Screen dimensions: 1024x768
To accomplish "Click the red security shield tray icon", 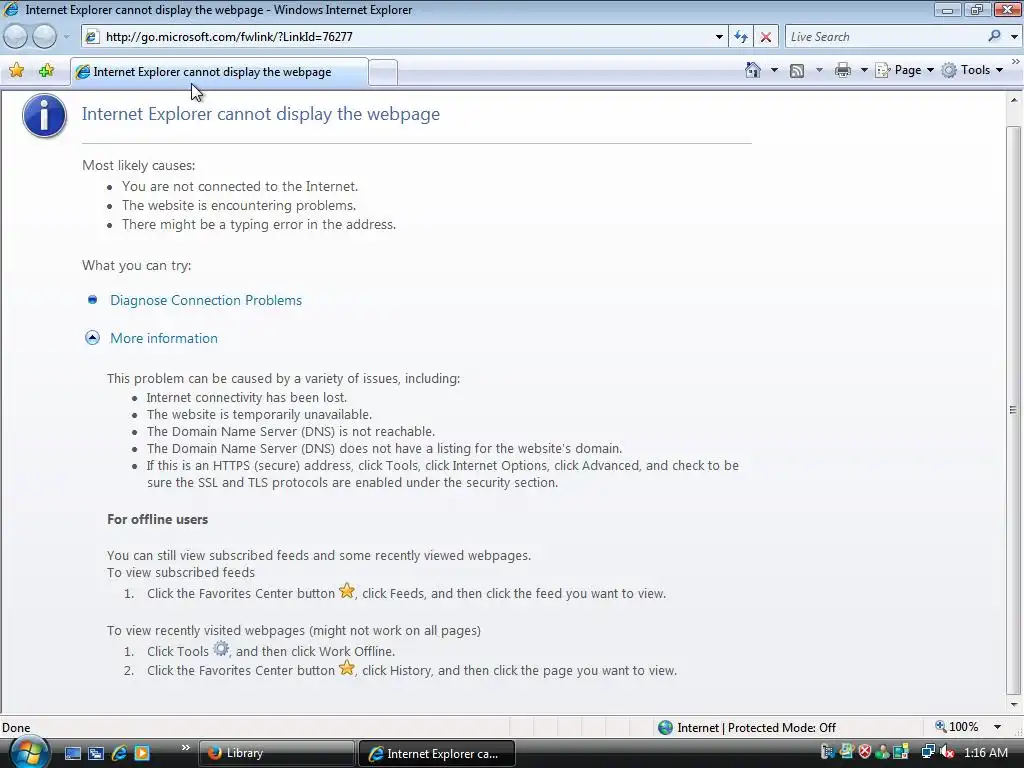I will click(x=865, y=752).
